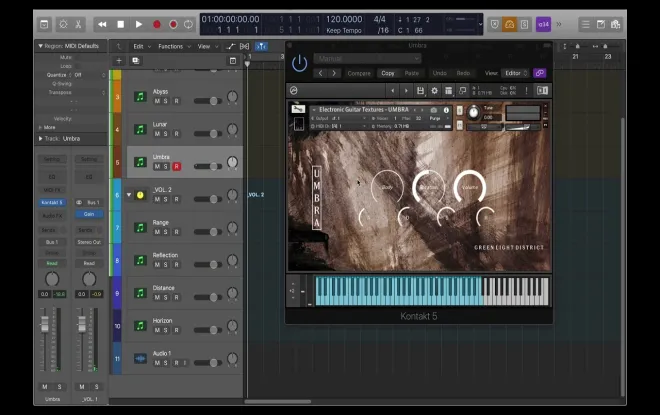Open the Display mode dropdown arrow

coord(480,24)
